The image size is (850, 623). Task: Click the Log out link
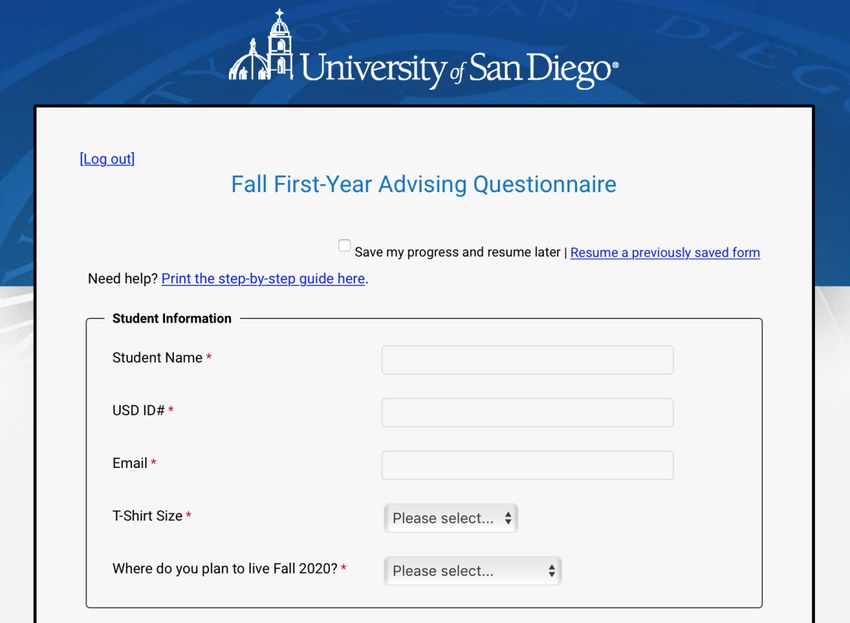[107, 159]
